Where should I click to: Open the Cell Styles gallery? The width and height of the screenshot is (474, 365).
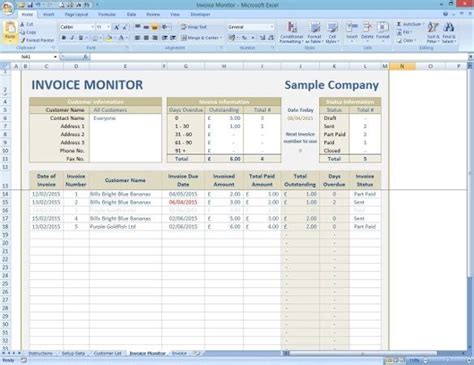[332, 33]
